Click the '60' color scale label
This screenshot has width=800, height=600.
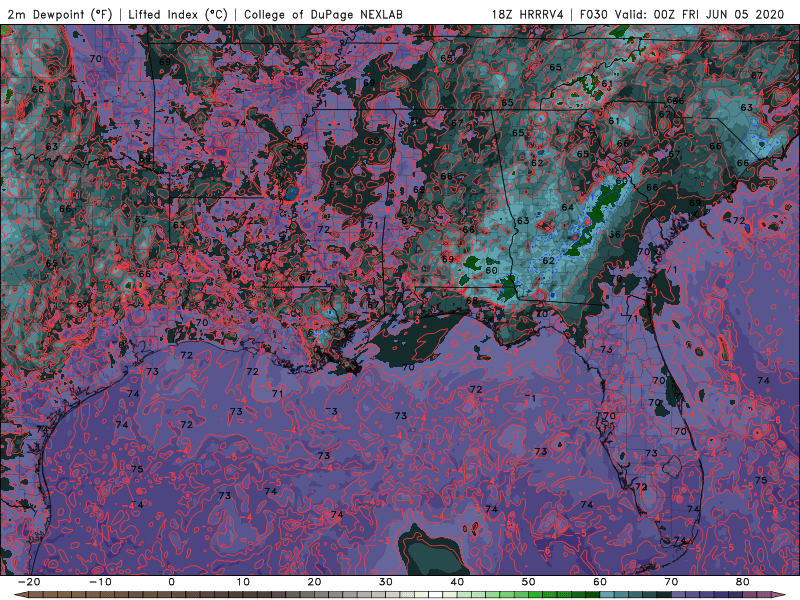point(600,582)
